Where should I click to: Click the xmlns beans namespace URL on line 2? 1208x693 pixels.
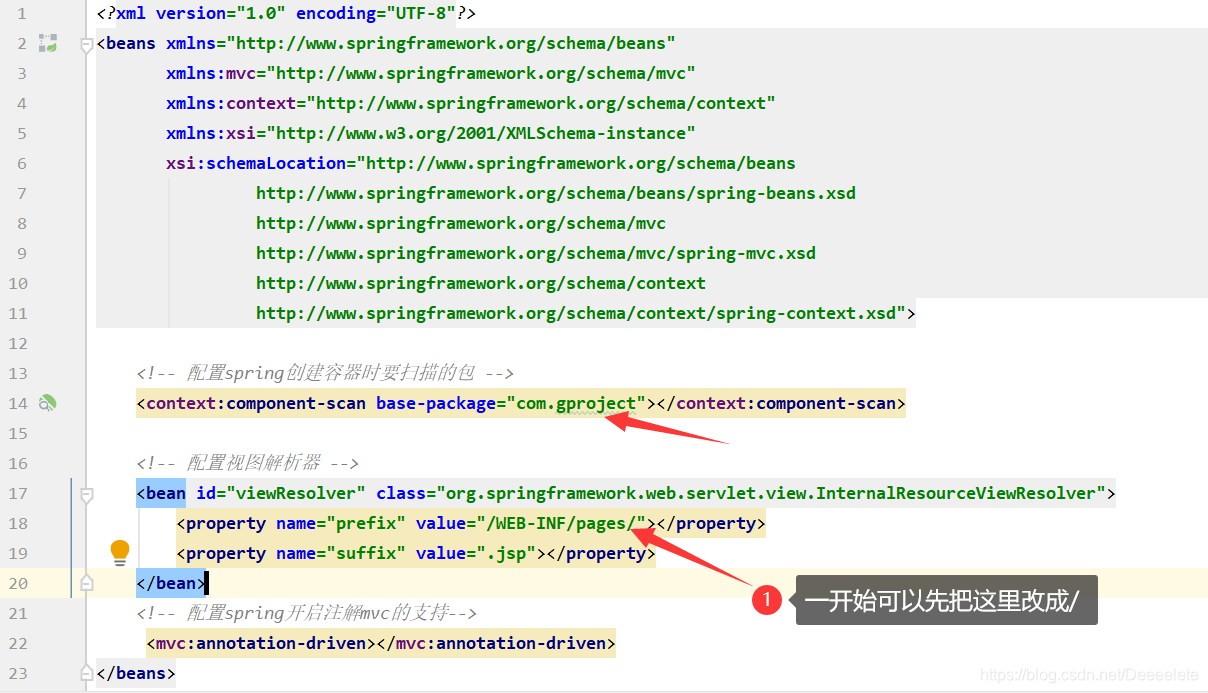(451, 43)
